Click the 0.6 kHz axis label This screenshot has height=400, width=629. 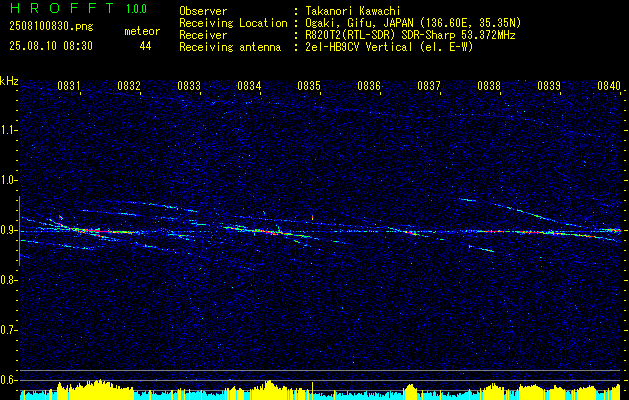8,380
